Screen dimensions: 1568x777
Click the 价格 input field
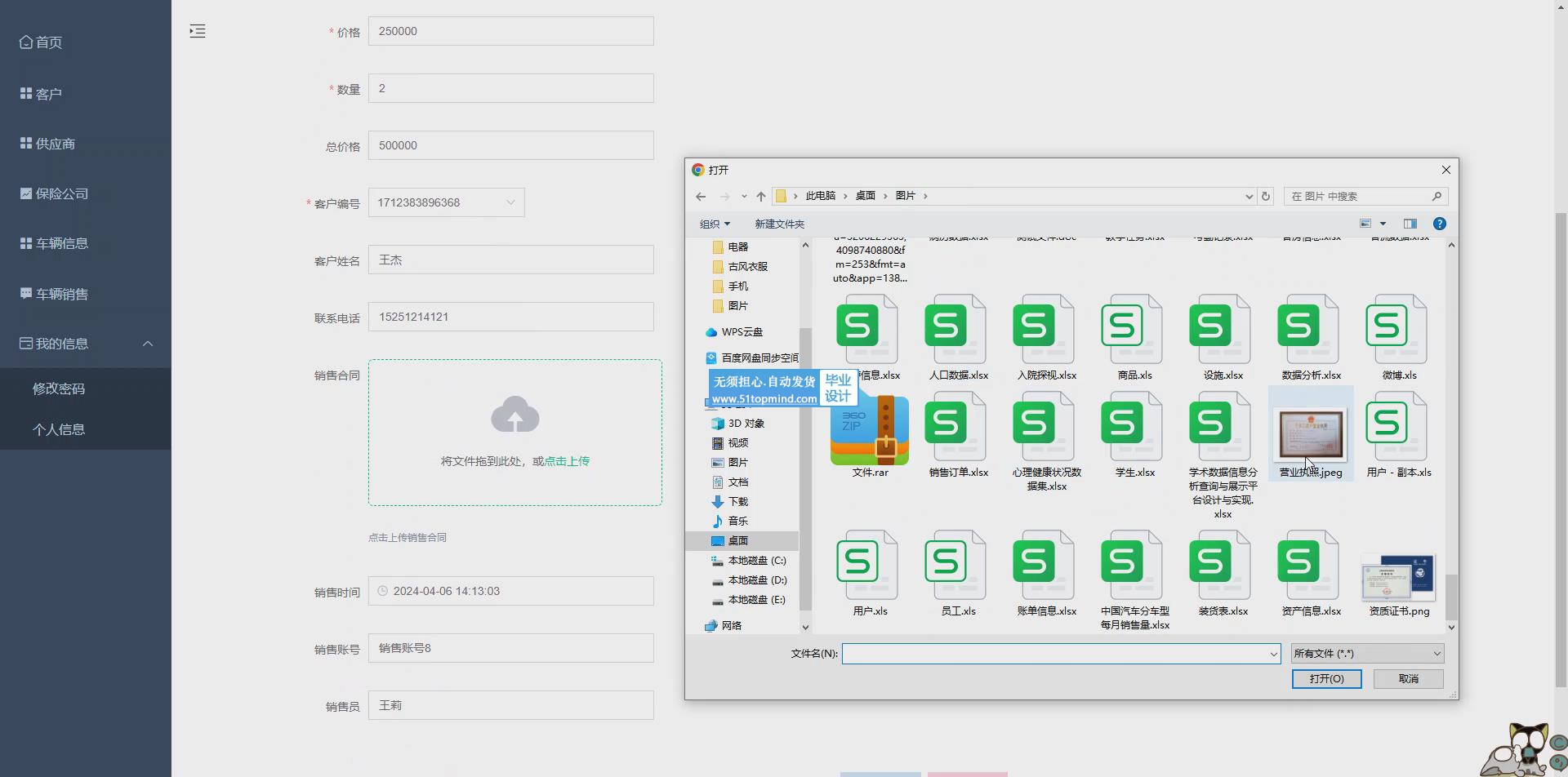510,31
